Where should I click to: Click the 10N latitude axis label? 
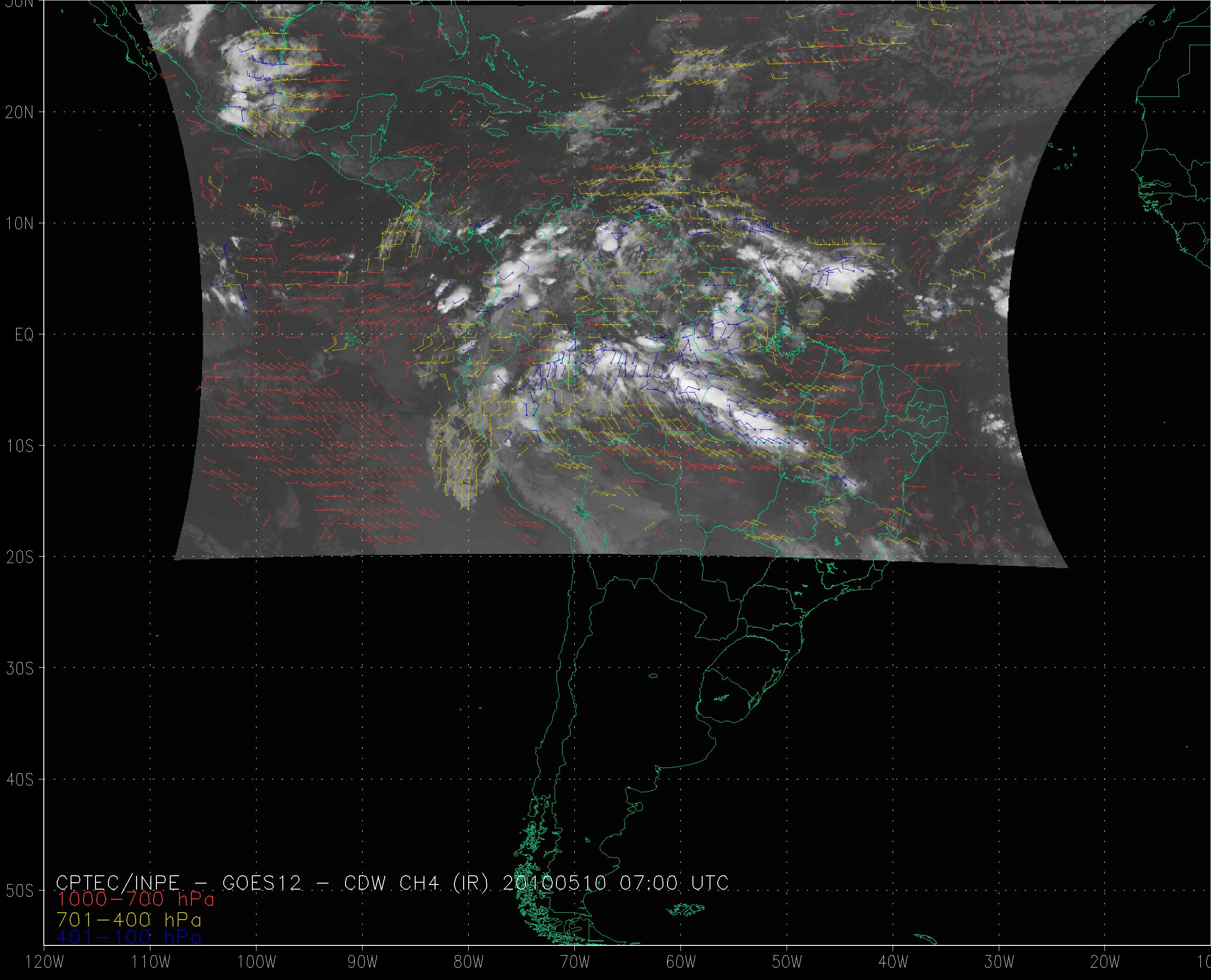pyautogui.click(x=20, y=224)
